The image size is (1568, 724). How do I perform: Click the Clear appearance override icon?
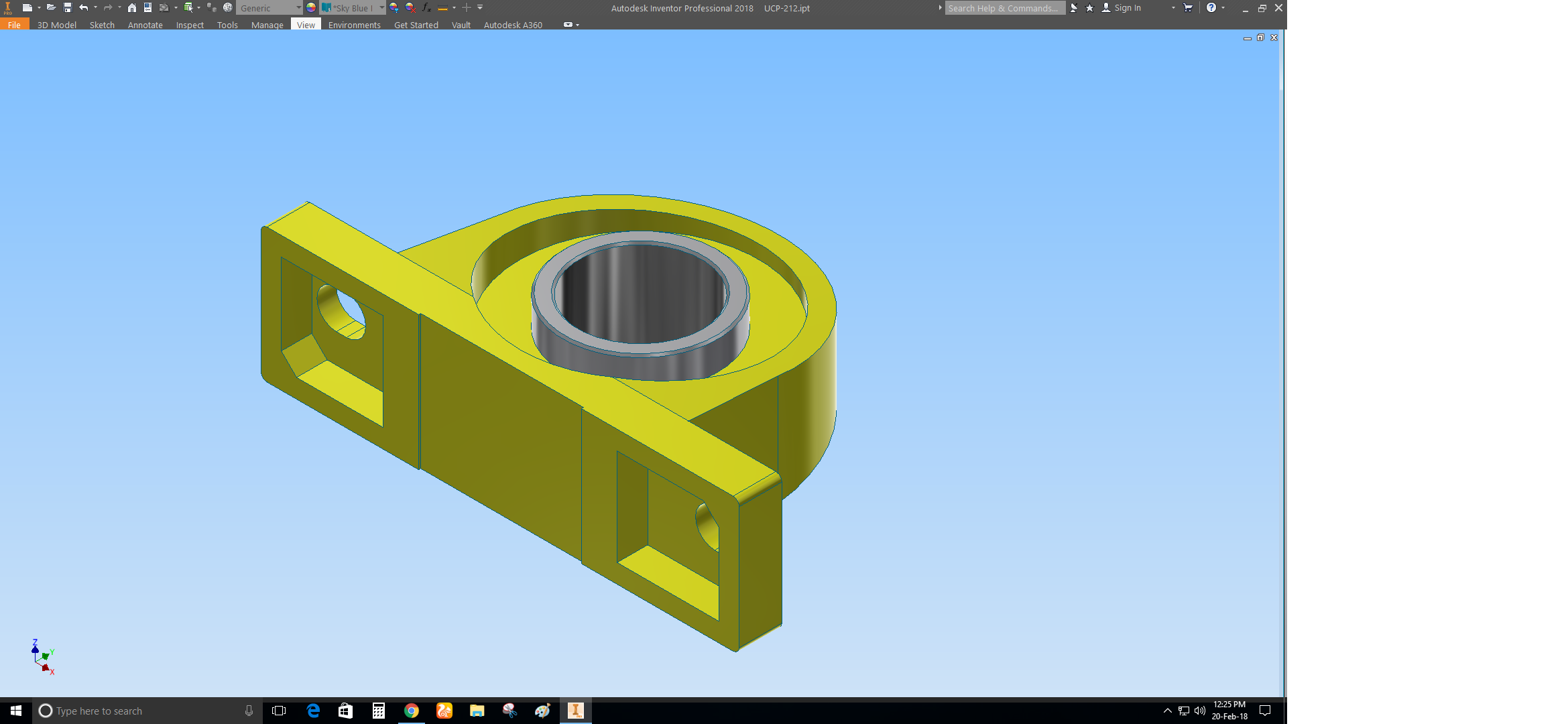(x=410, y=7)
